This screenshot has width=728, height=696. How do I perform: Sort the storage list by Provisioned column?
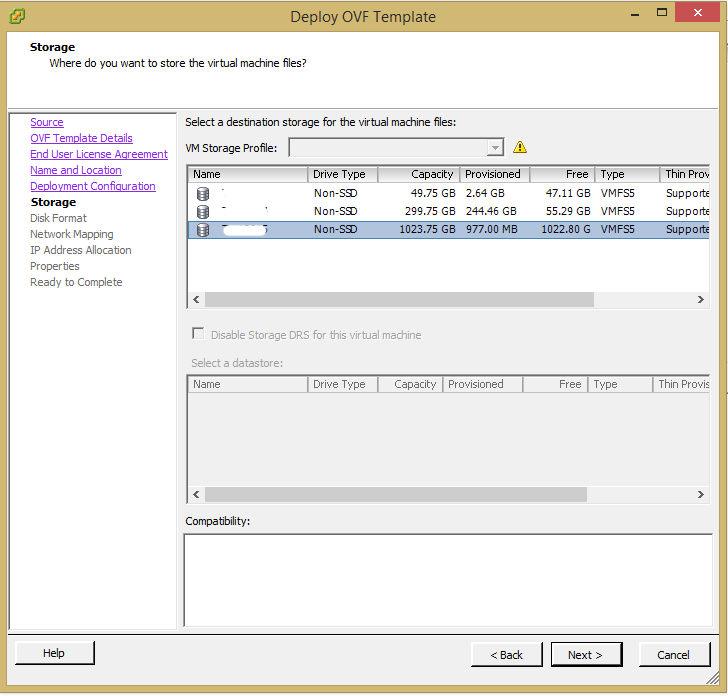pos(494,174)
